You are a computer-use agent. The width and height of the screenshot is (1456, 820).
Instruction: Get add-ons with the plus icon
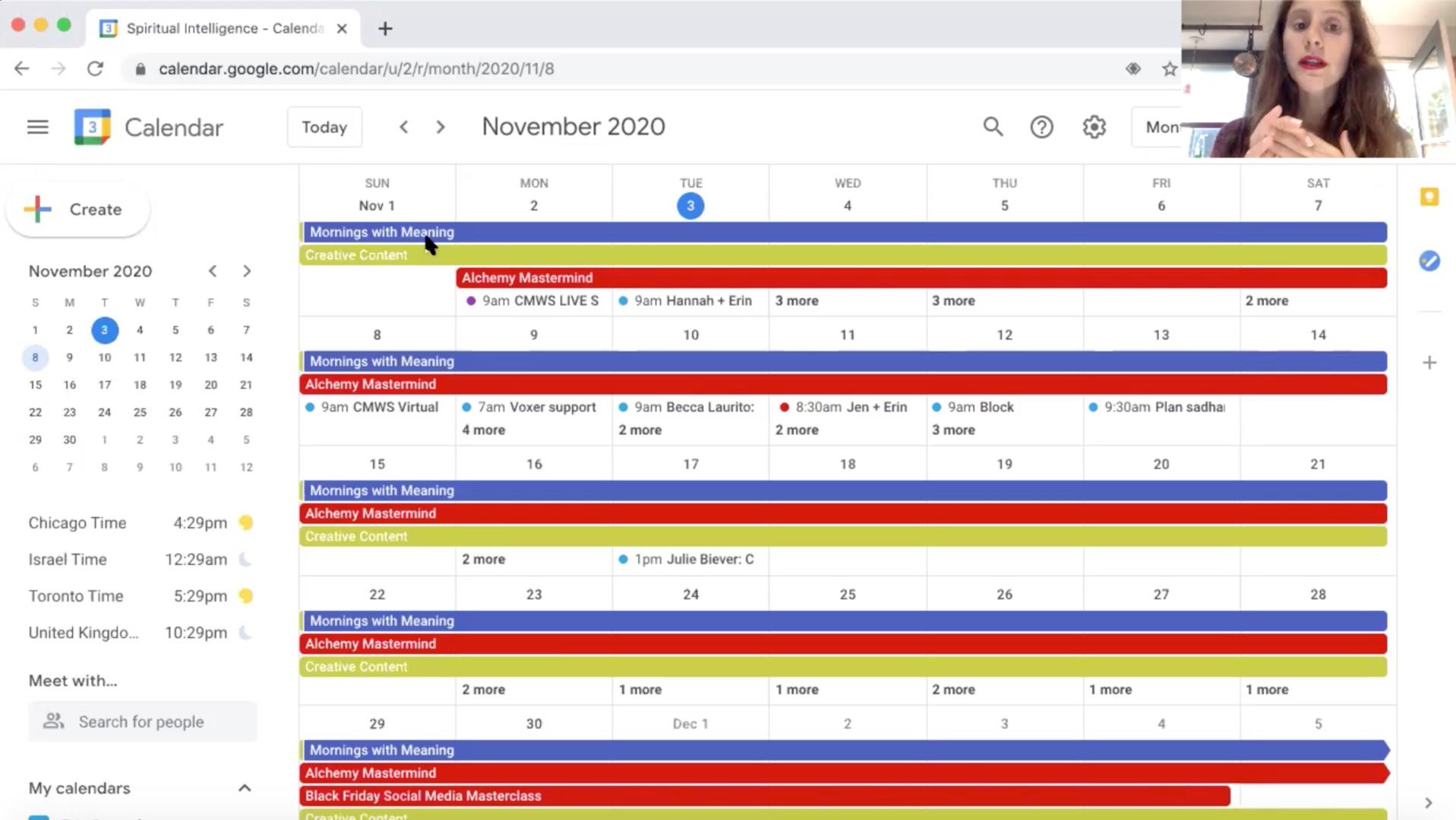[x=1429, y=362]
